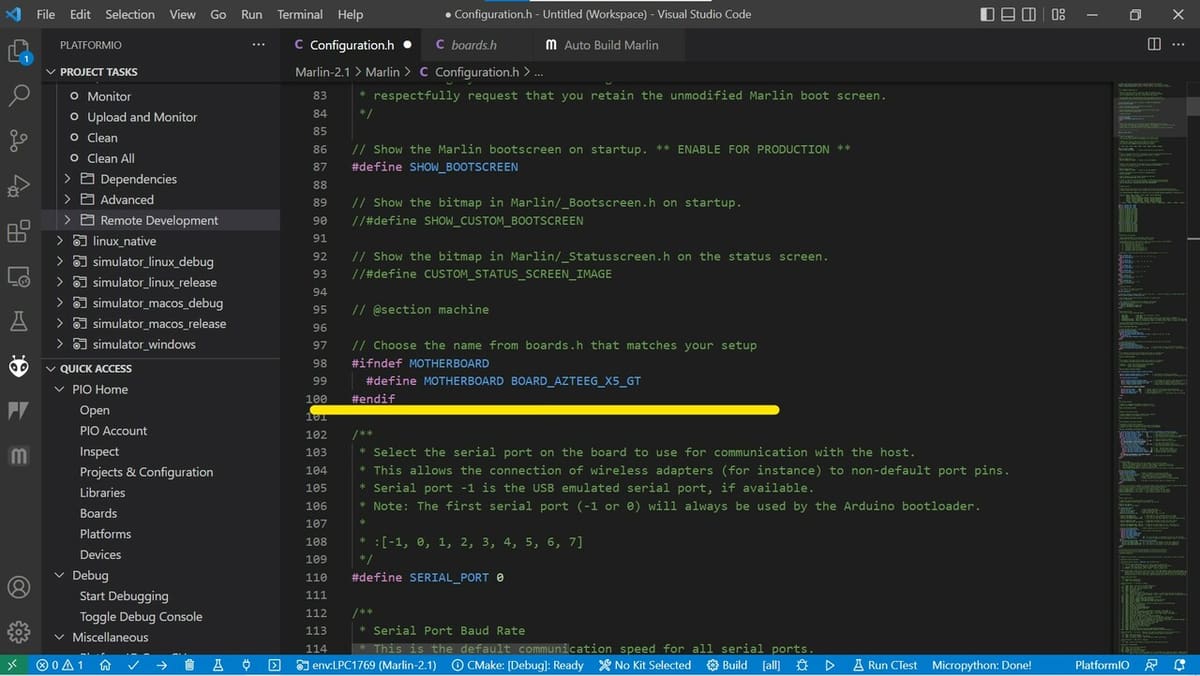The width and height of the screenshot is (1200, 676).
Task: Select the PlatformIO alien icon in activity bar
Action: click(x=18, y=367)
